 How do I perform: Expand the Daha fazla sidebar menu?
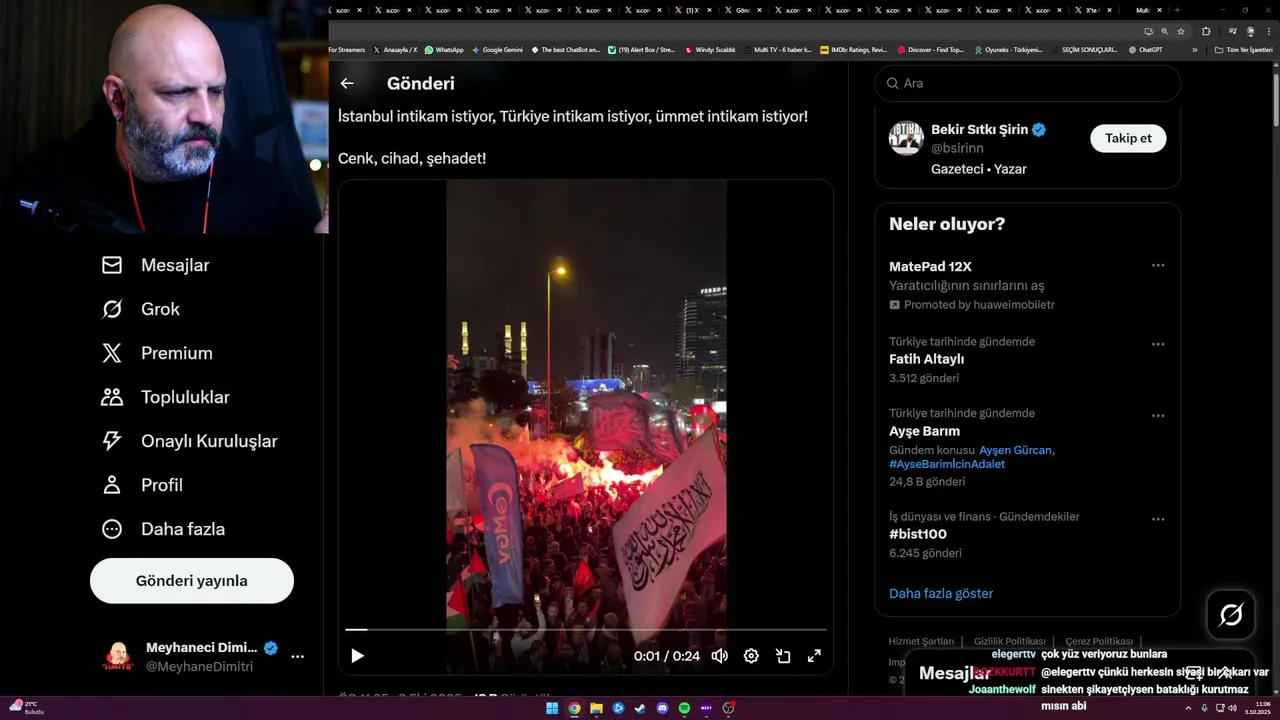[163, 529]
